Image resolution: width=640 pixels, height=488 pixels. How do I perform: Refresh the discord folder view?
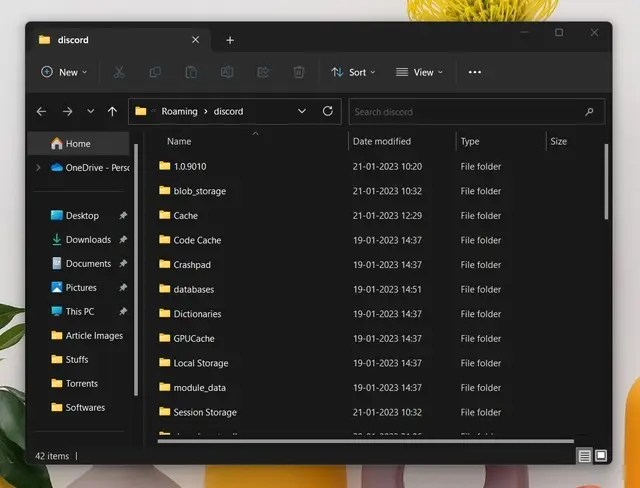click(x=328, y=111)
